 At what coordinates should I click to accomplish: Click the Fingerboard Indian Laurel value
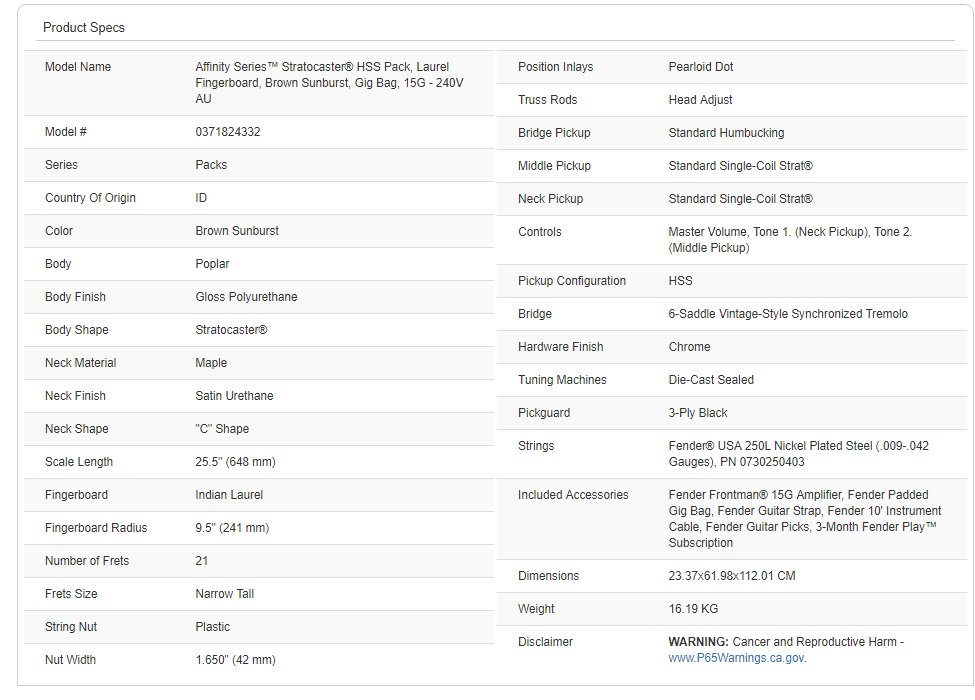[229, 495]
